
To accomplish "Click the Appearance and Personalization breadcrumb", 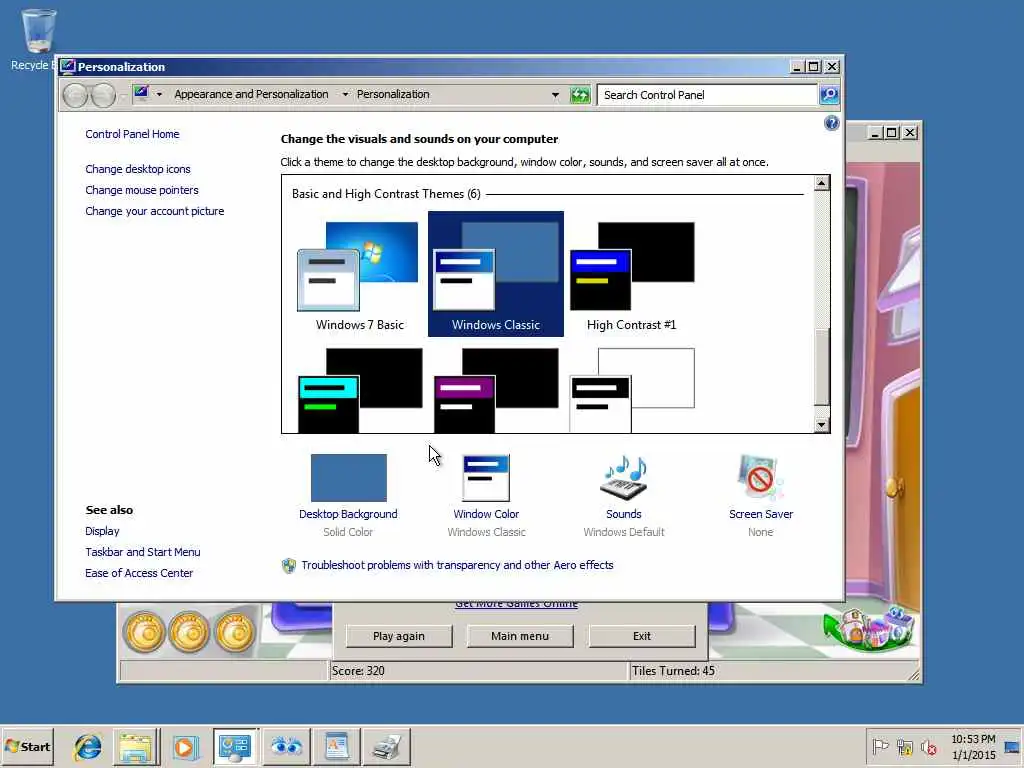I will coord(251,94).
